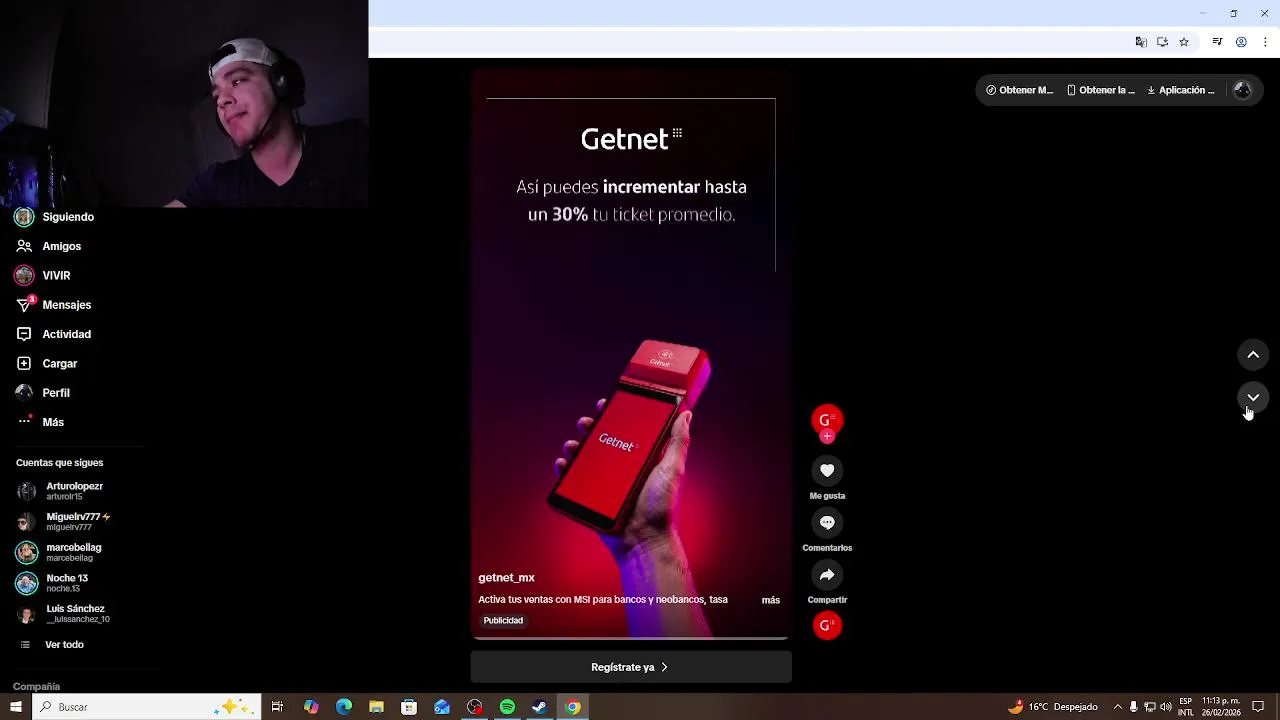Open the microphone tray icon

1133,707
